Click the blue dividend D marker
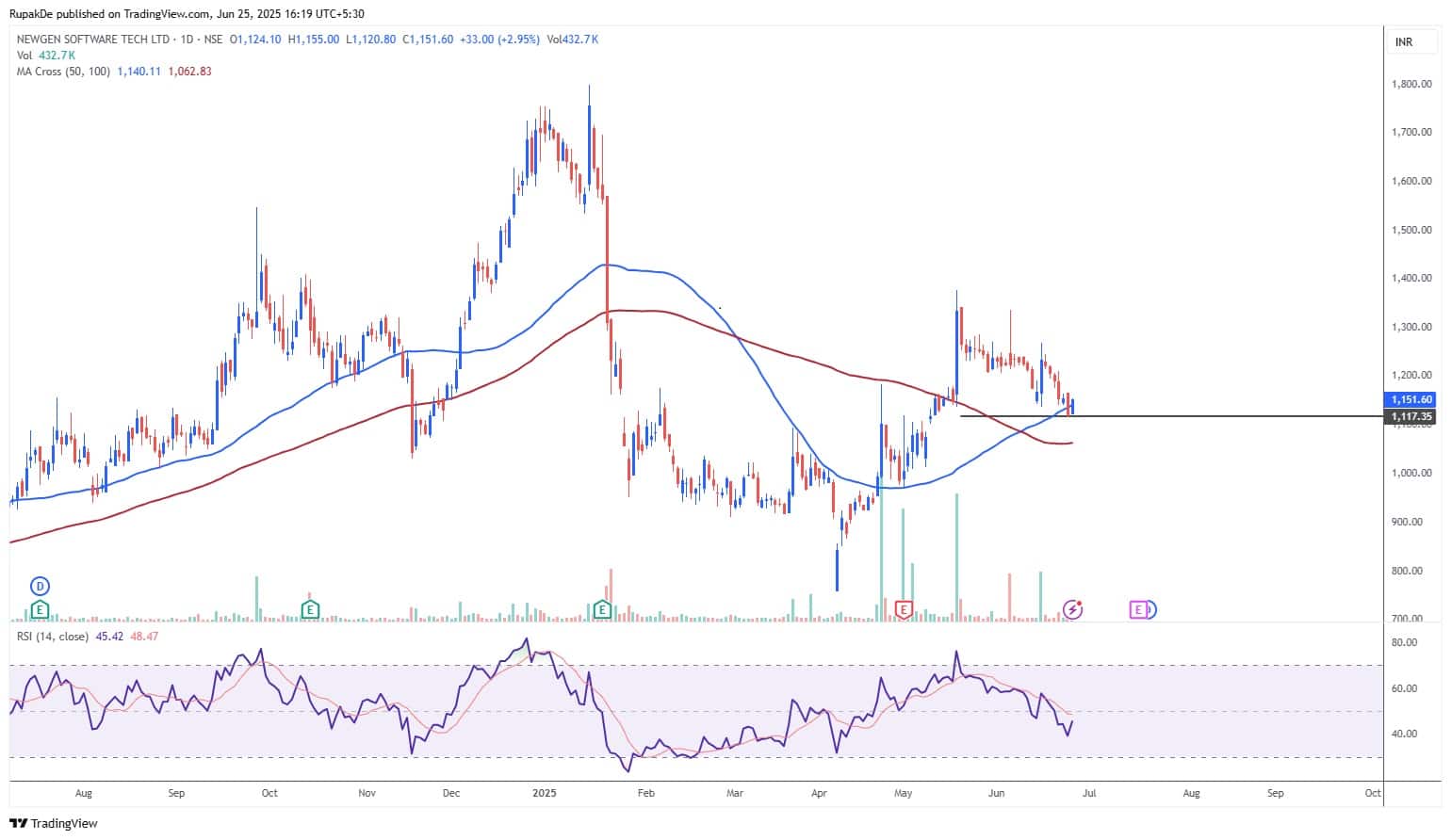The width and height of the screenshot is (1451, 840). click(40, 586)
